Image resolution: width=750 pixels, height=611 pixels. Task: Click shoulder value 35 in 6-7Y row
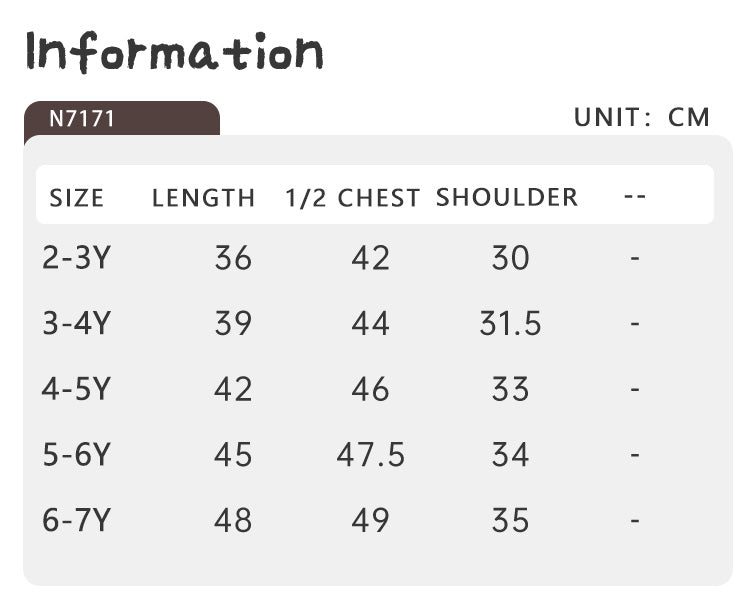pyautogui.click(x=510, y=520)
